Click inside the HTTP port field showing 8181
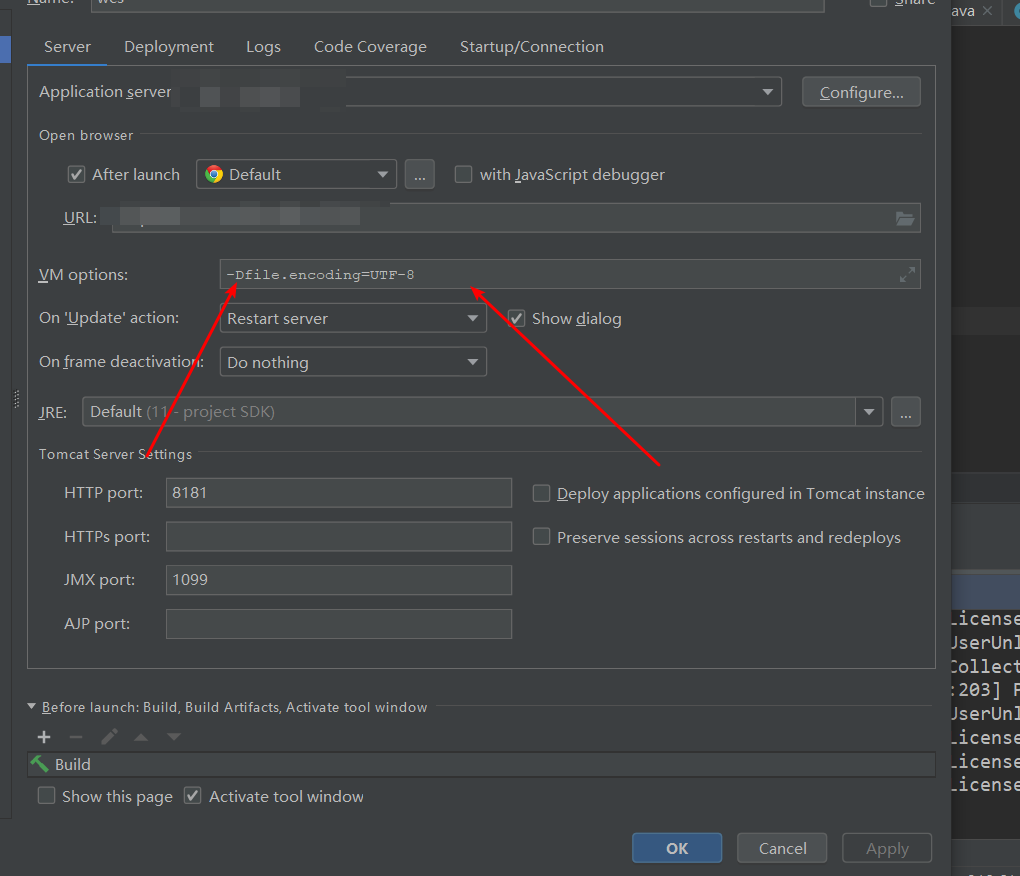Viewport: 1020px width, 876px height. 338,492
